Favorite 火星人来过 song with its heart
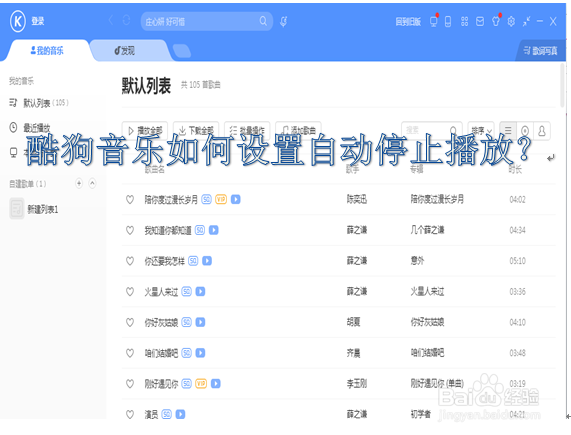Screen dimensions: 571x435 (x=130, y=292)
